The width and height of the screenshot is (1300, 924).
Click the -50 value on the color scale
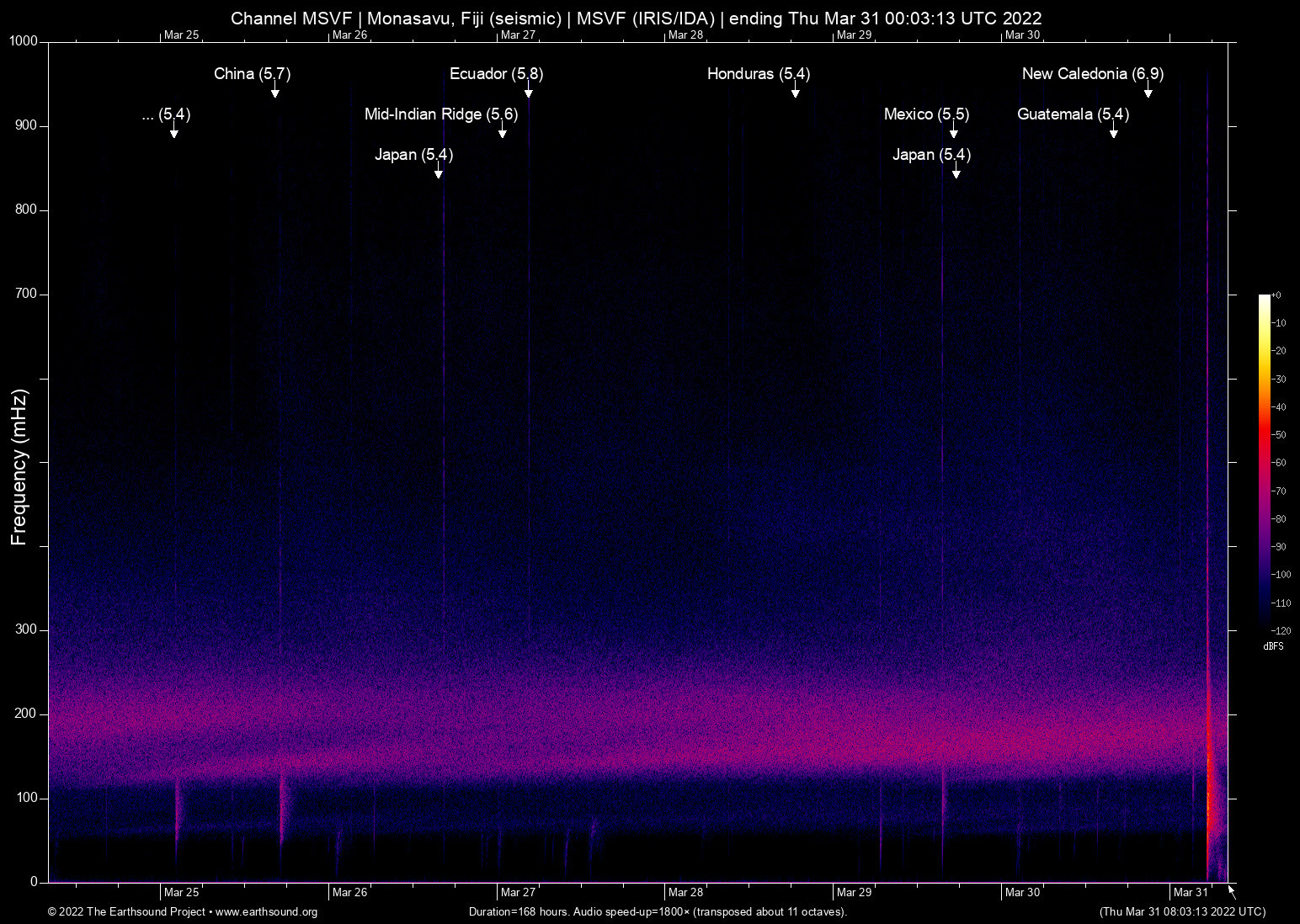tap(1278, 435)
